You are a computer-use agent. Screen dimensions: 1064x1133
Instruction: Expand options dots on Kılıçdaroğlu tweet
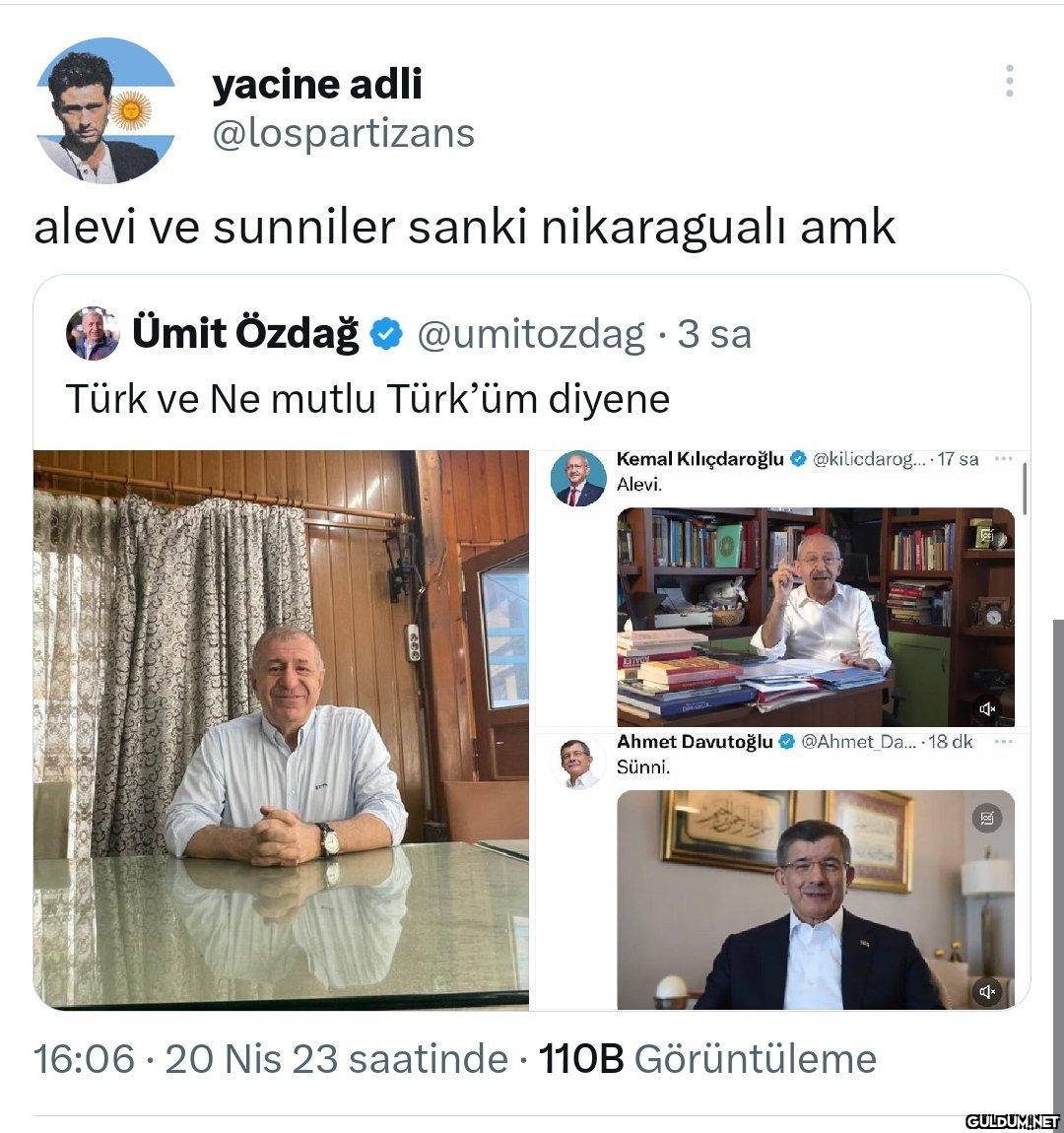1003,459
